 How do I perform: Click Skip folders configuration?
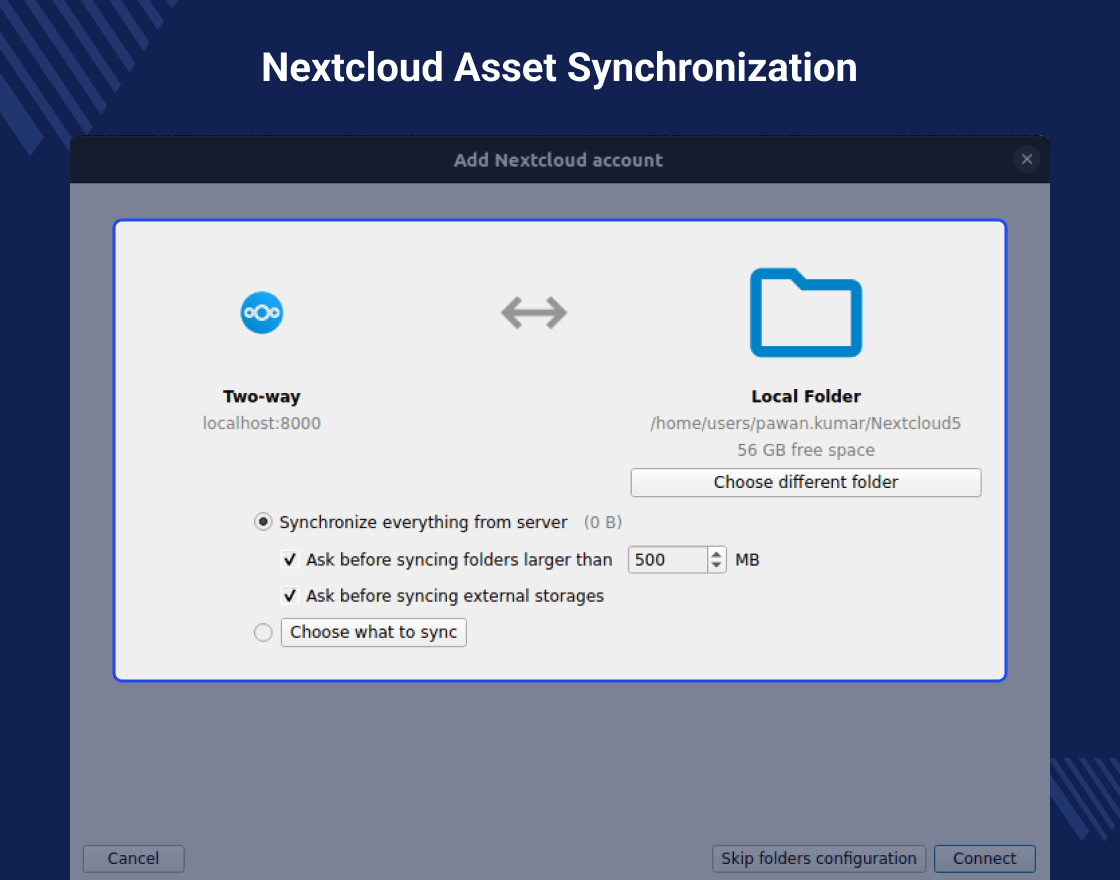pos(819,859)
